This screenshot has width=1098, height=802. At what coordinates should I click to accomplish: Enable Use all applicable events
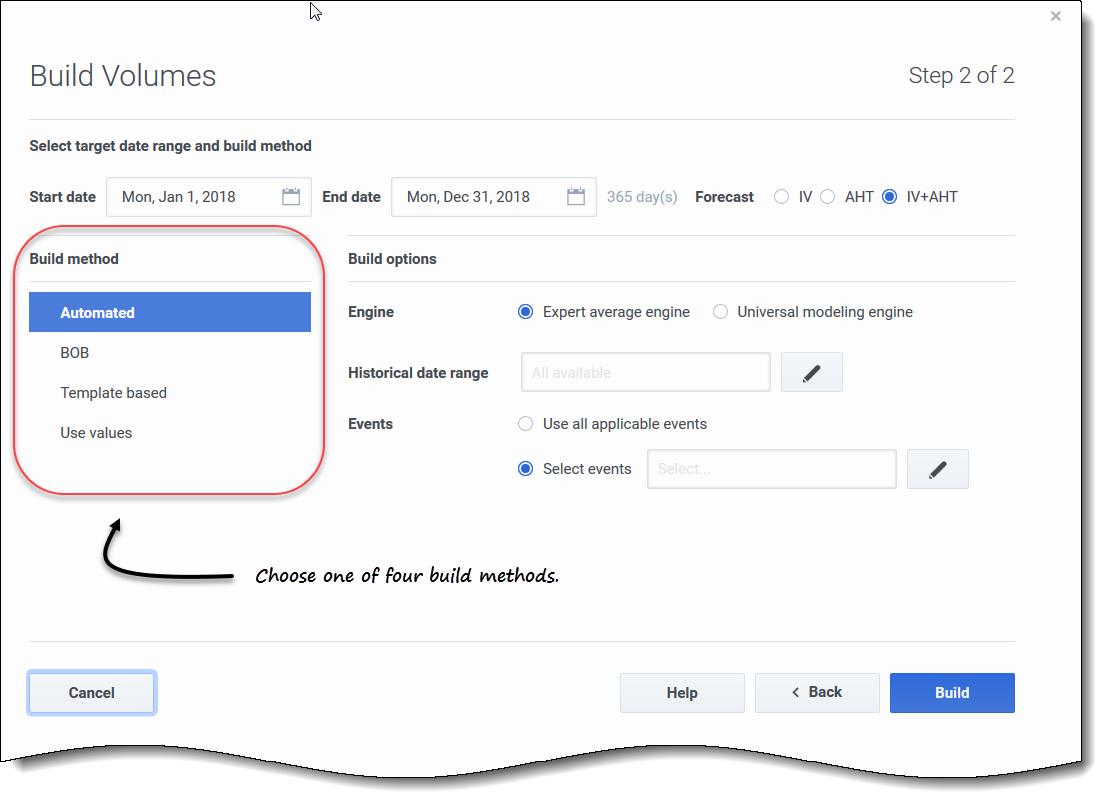[526, 424]
